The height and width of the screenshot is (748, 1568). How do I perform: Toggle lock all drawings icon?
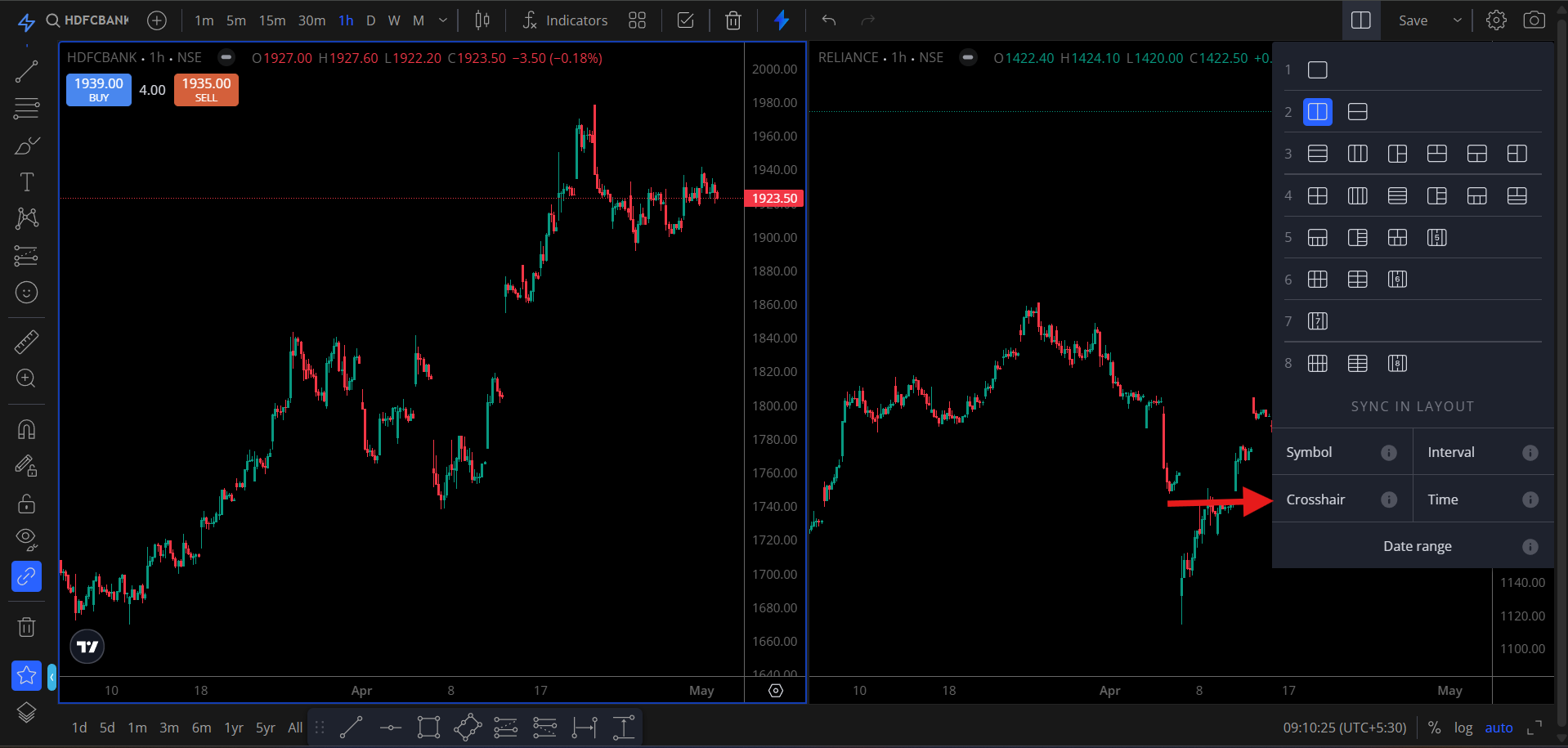point(26,503)
